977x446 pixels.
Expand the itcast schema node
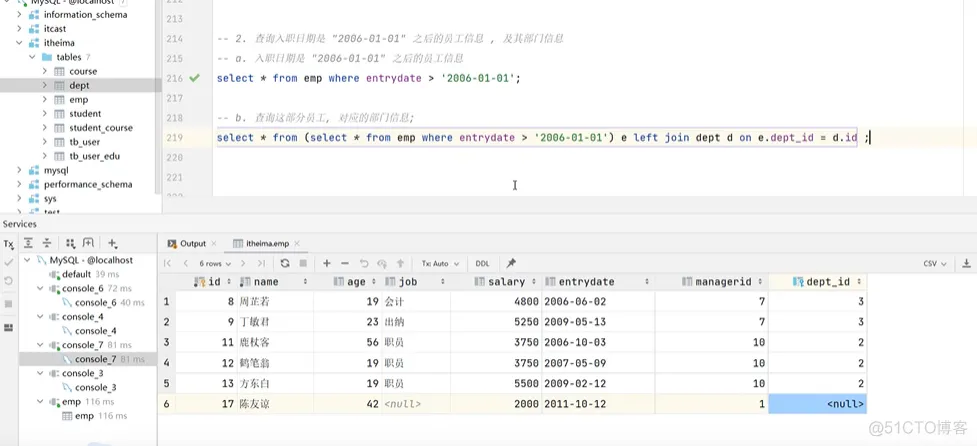point(19,29)
